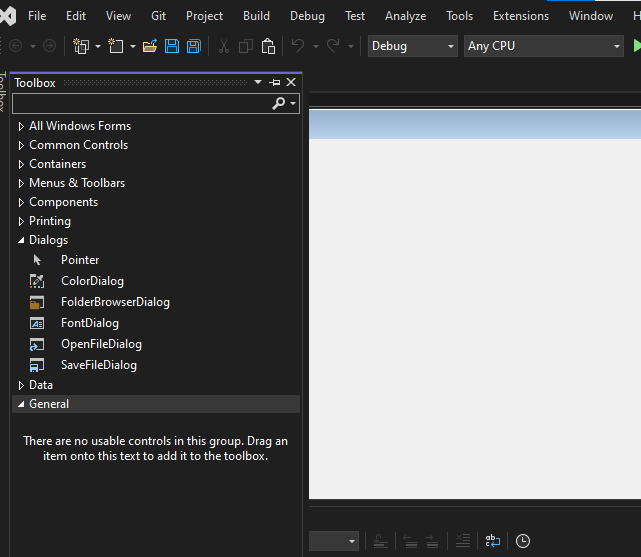The height and width of the screenshot is (557, 641).
Task: Open the Undo history dropdown arrow
Action: tap(316, 47)
